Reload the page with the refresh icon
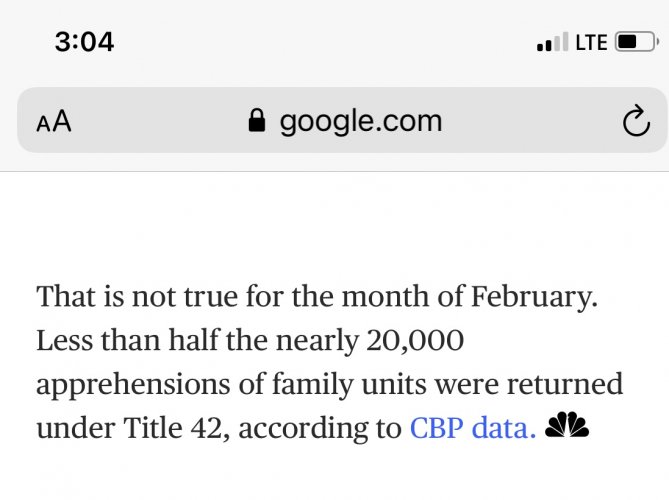This screenshot has height=500, width=669. (x=636, y=121)
